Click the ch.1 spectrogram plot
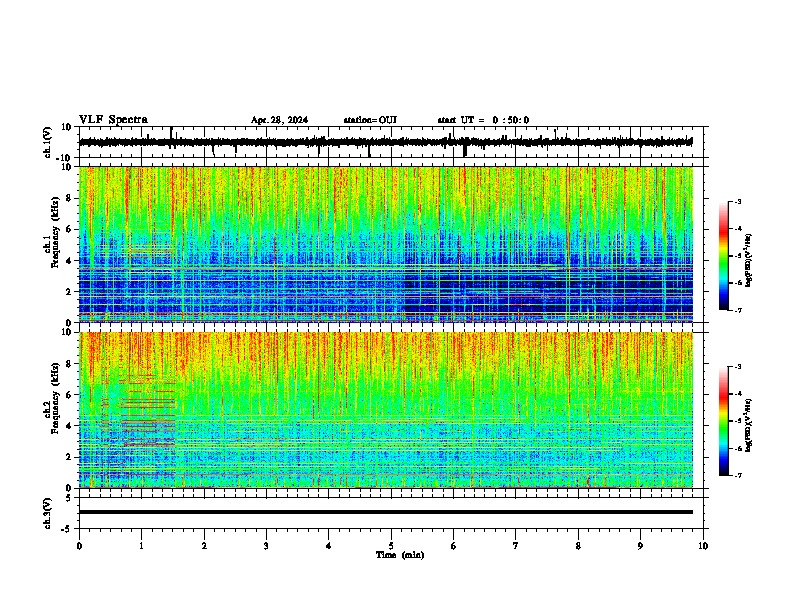Screen dimensions: 792x612 386,244
